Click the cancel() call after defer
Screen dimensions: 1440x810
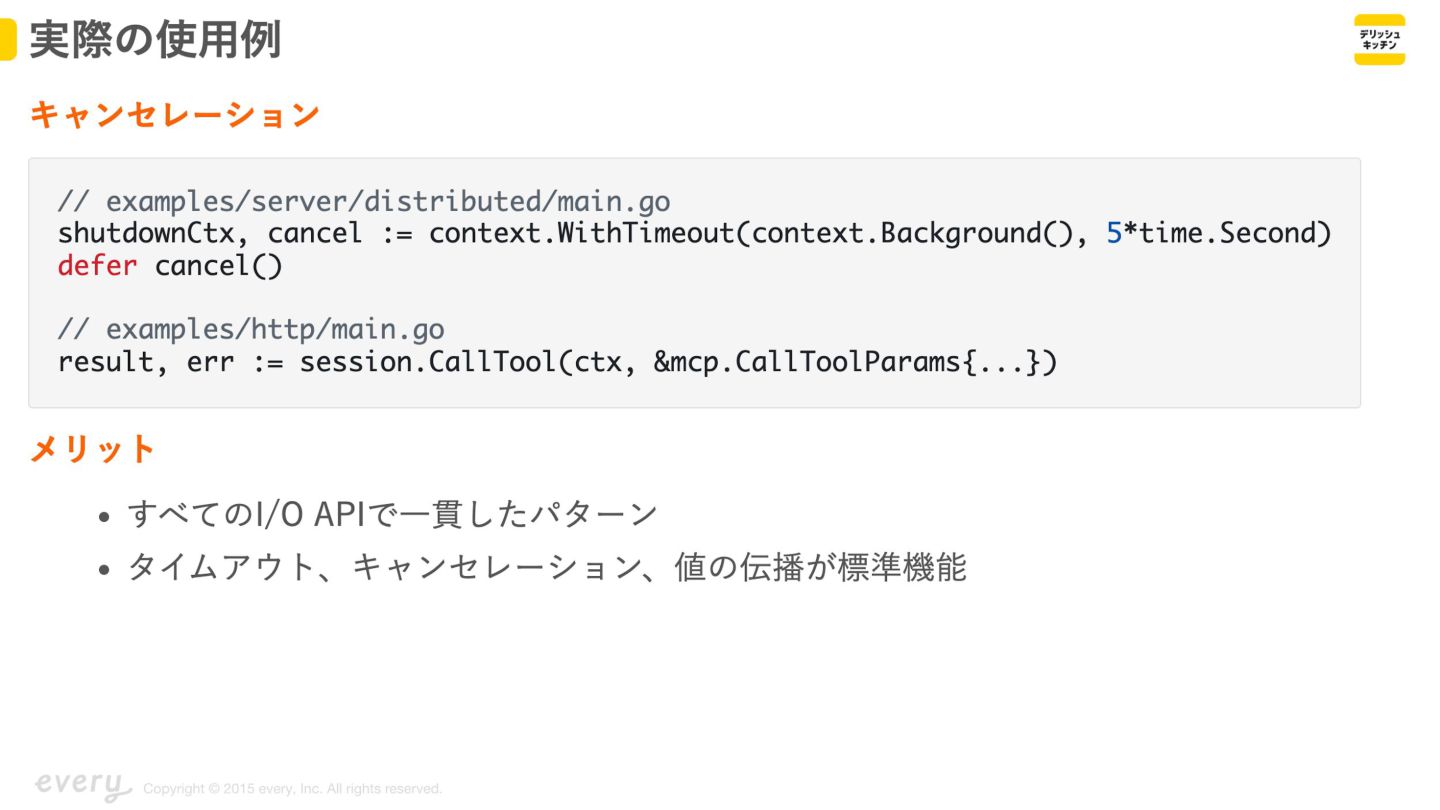218,266
